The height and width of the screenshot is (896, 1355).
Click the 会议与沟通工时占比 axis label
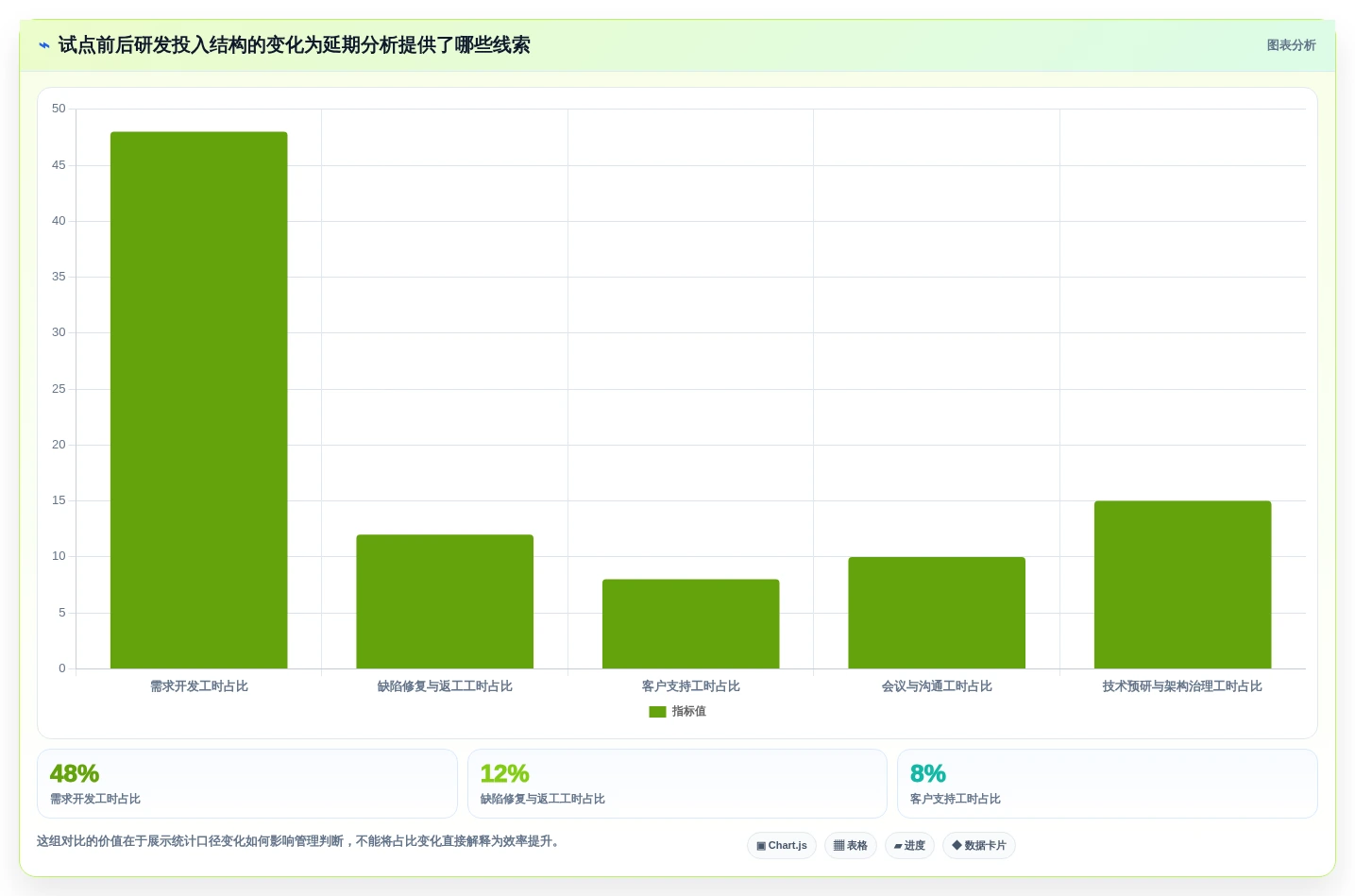pos(937,686)
